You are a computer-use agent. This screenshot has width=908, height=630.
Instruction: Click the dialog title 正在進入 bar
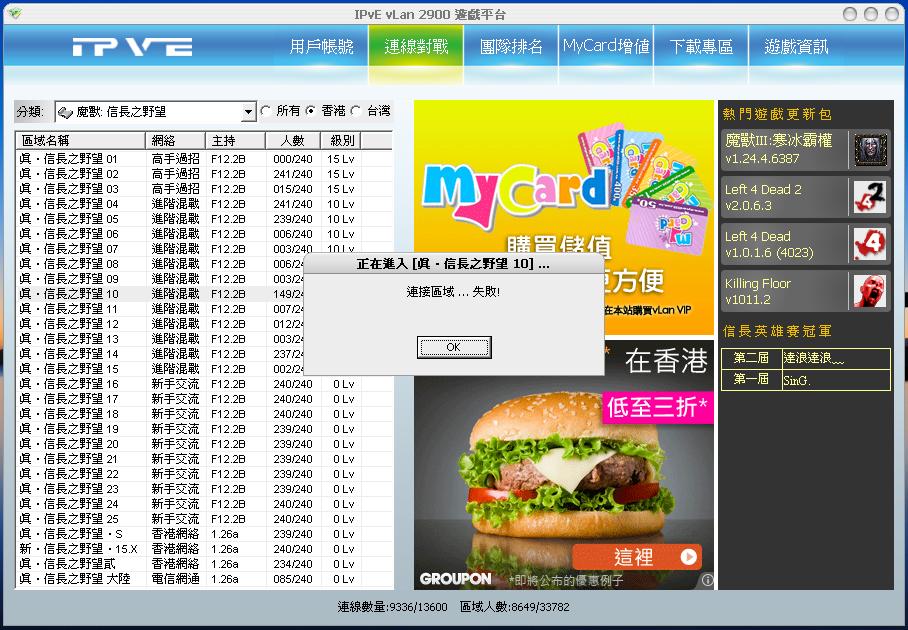click(453, 265)
